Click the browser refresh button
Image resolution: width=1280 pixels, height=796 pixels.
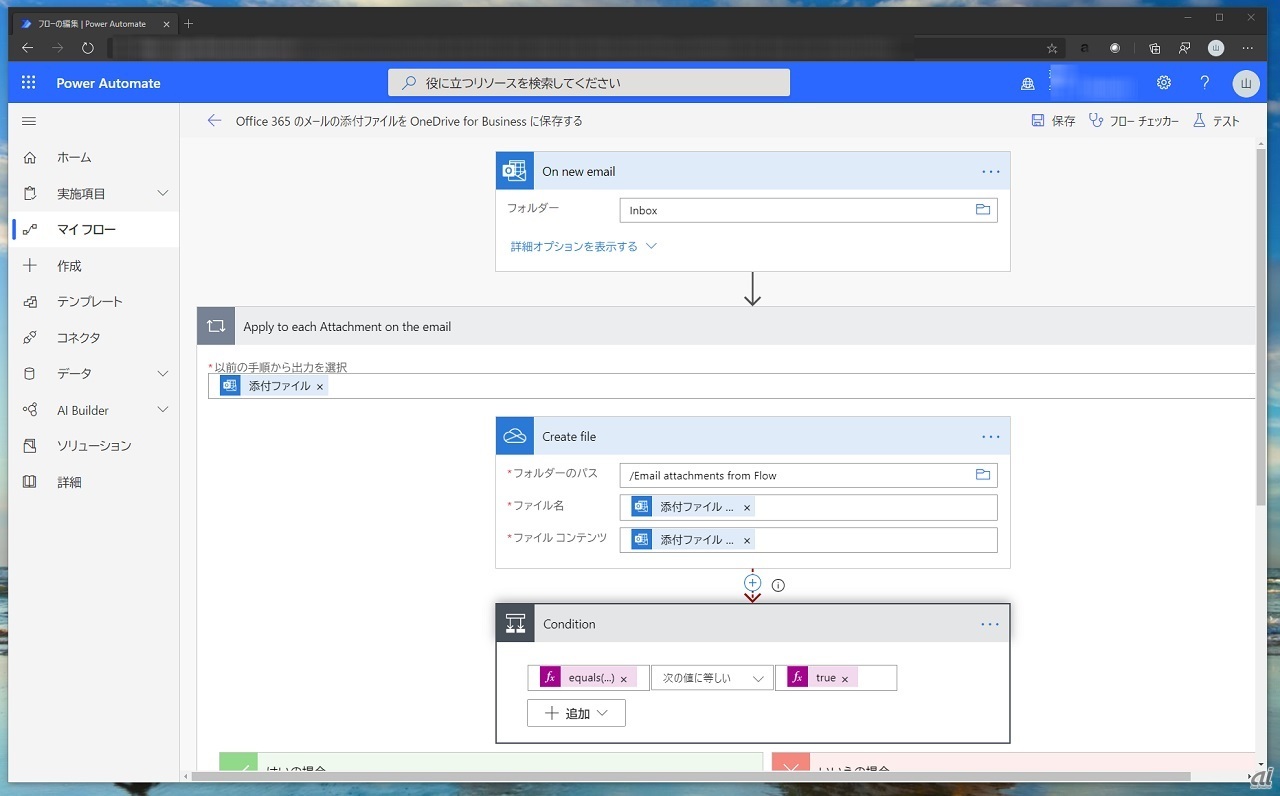coord(88,47)
